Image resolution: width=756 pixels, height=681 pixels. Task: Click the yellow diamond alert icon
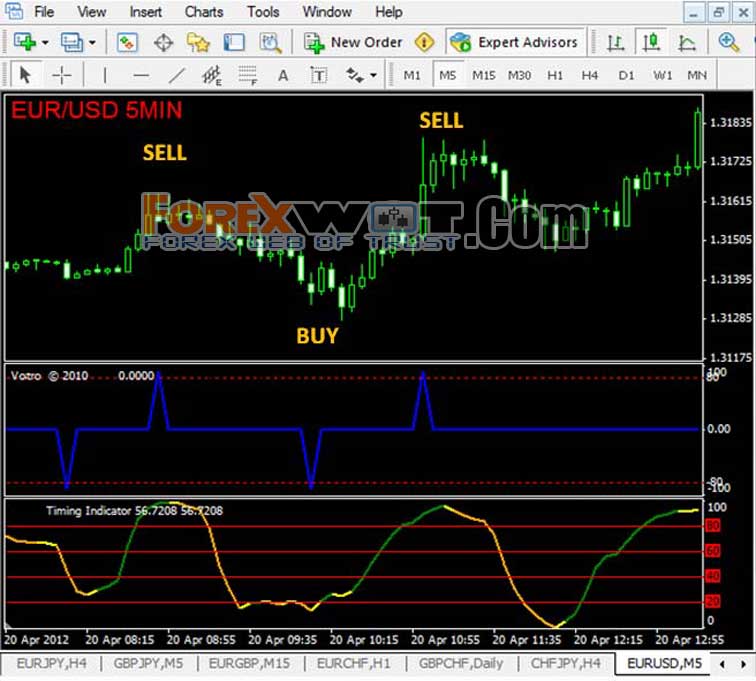424,42
